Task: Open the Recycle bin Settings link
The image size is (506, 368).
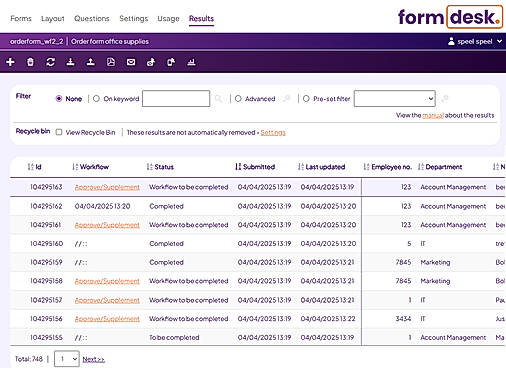Action: point(273,132)
